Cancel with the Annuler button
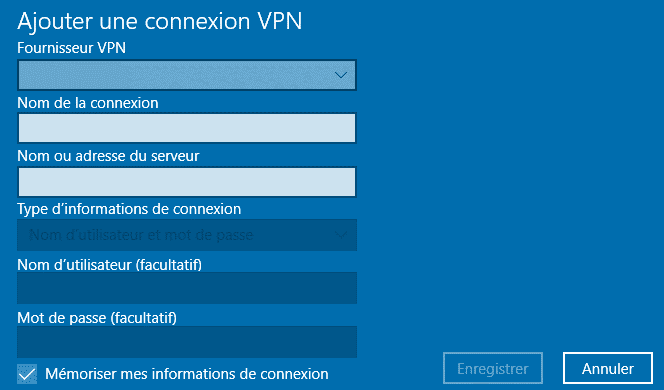 click(x=608, y=368)
